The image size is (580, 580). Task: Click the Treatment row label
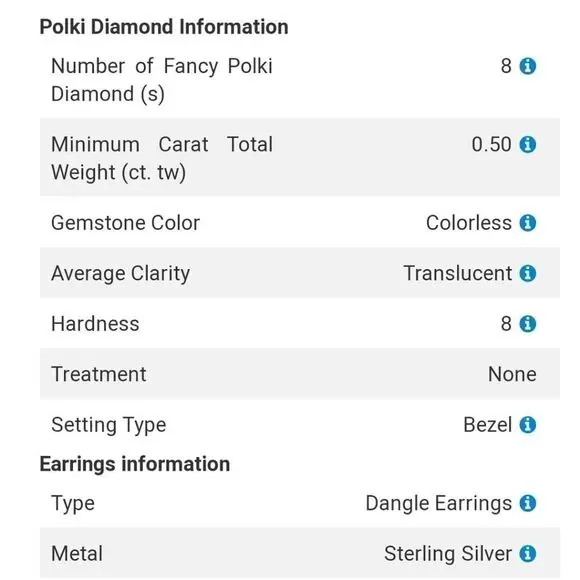[x=99, y=374]
